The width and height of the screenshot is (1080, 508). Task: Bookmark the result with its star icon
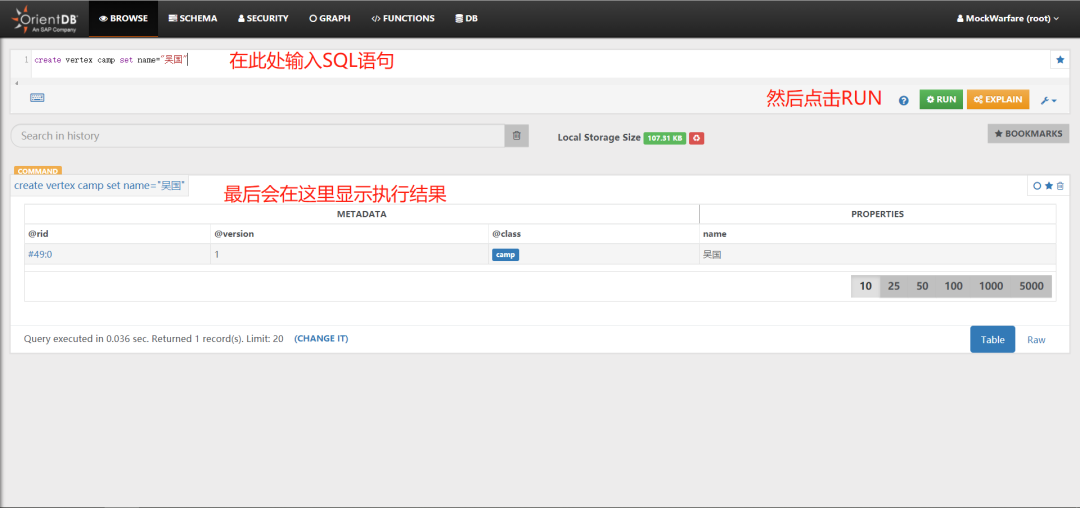[x=1049, y=186]
